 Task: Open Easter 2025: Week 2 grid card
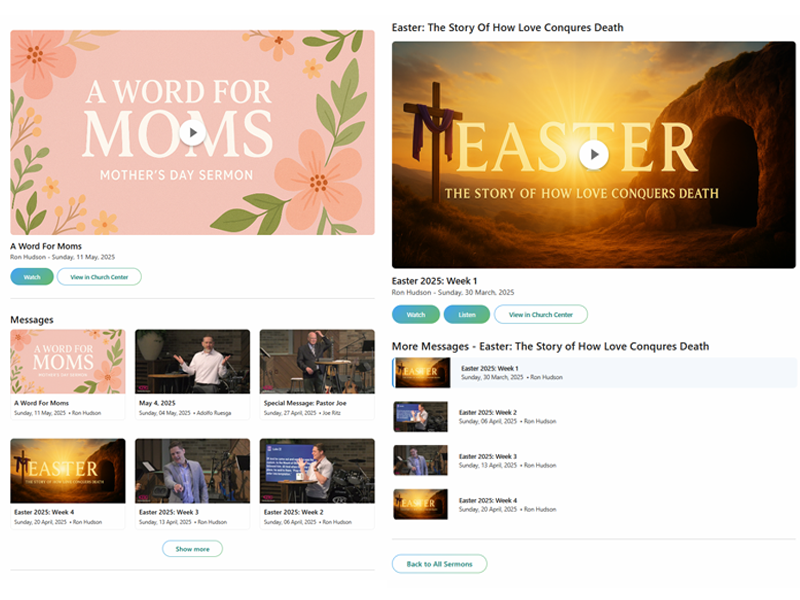317,484
